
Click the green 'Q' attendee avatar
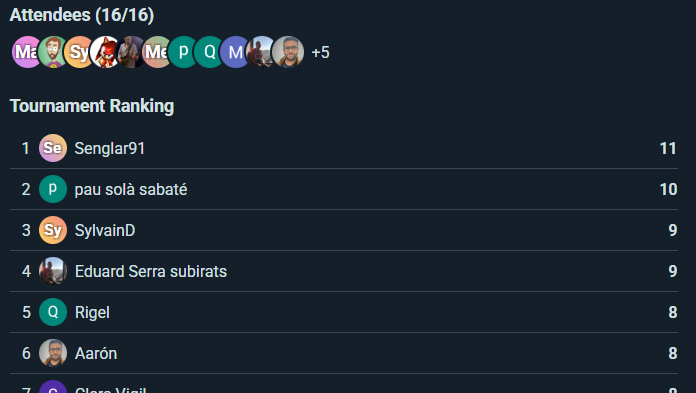point(209,52)
